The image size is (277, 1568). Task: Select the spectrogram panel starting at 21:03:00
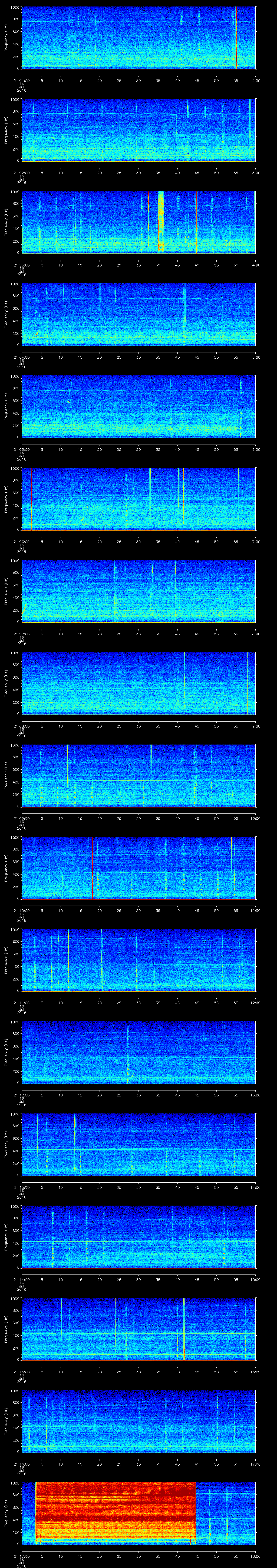pos(139,222)
